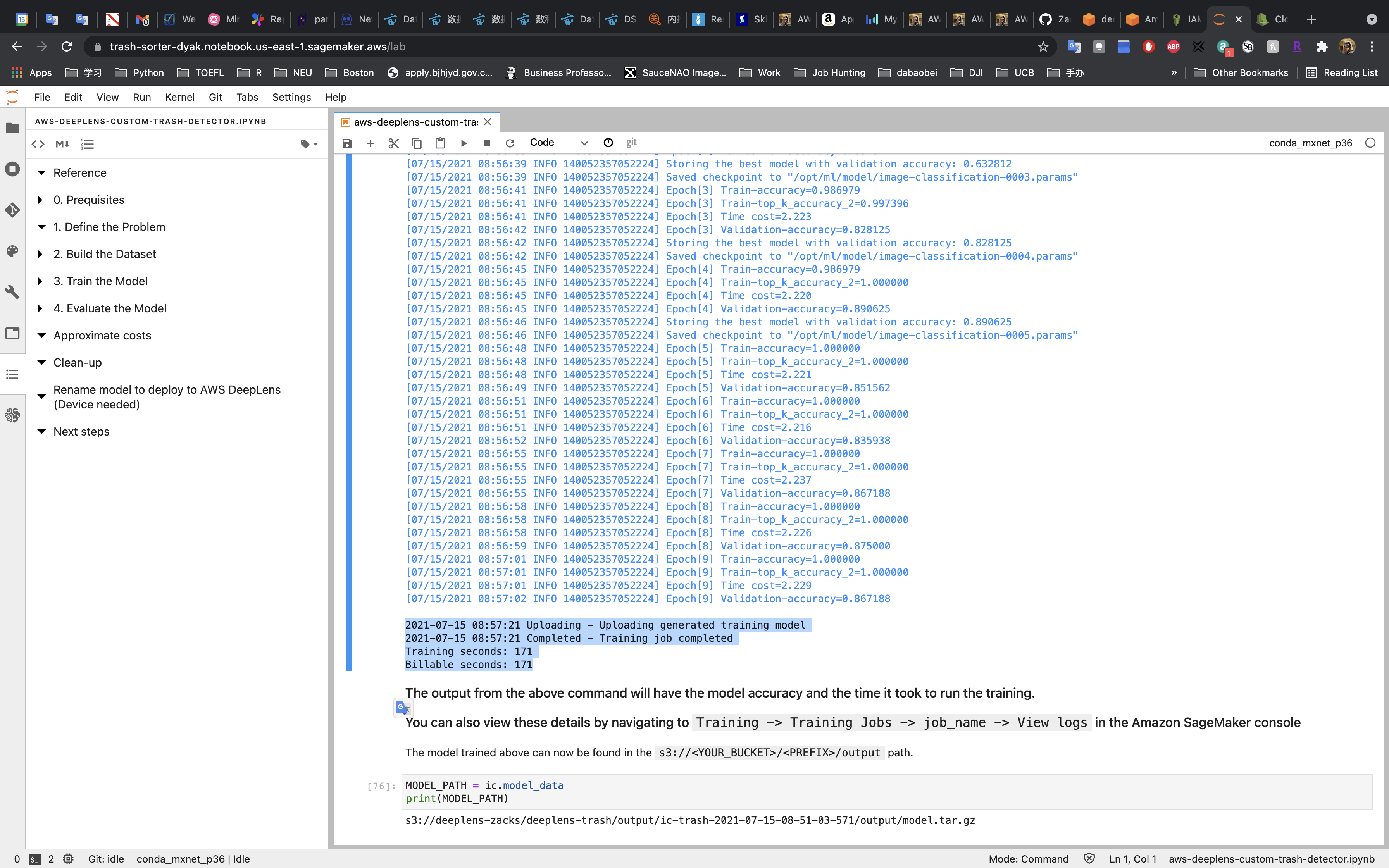Jump to the Approximate costs heading
Viewport: 1389px width, 868px height.
[x=102, y=335]
